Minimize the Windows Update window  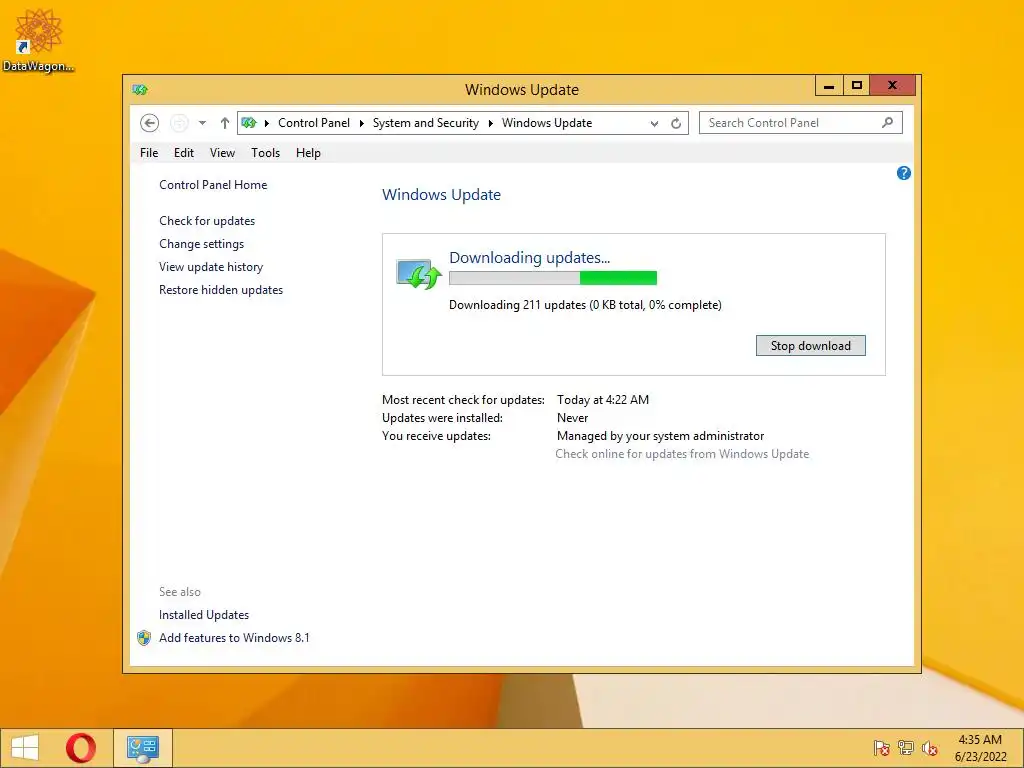point(829,86)
